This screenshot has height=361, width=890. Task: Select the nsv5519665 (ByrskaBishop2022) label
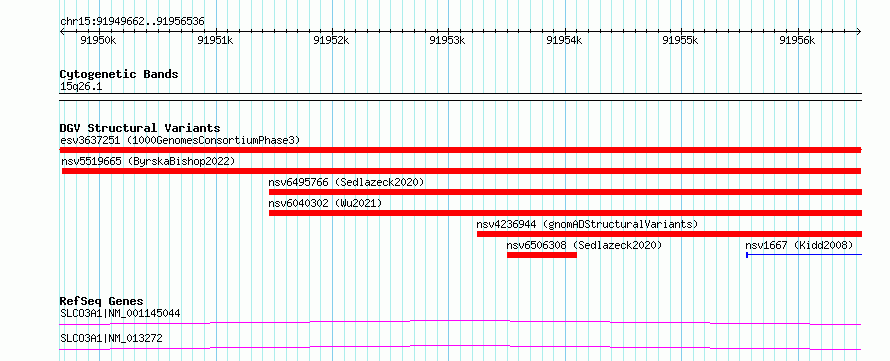coord(148,161)
